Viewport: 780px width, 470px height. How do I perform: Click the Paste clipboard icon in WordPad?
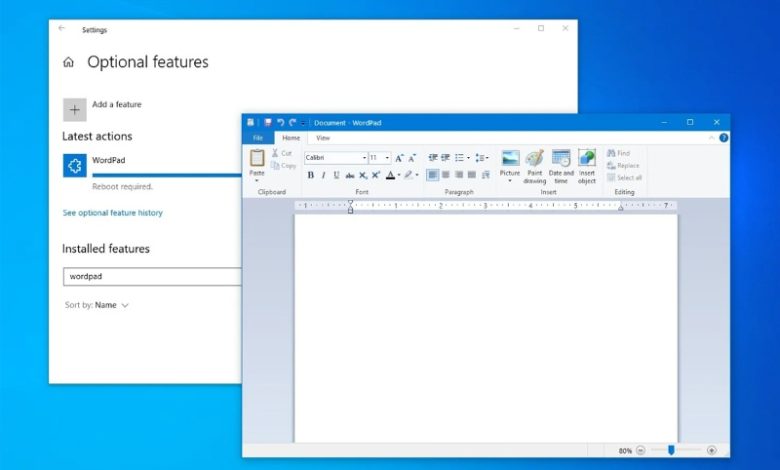[x=257, y=158]
